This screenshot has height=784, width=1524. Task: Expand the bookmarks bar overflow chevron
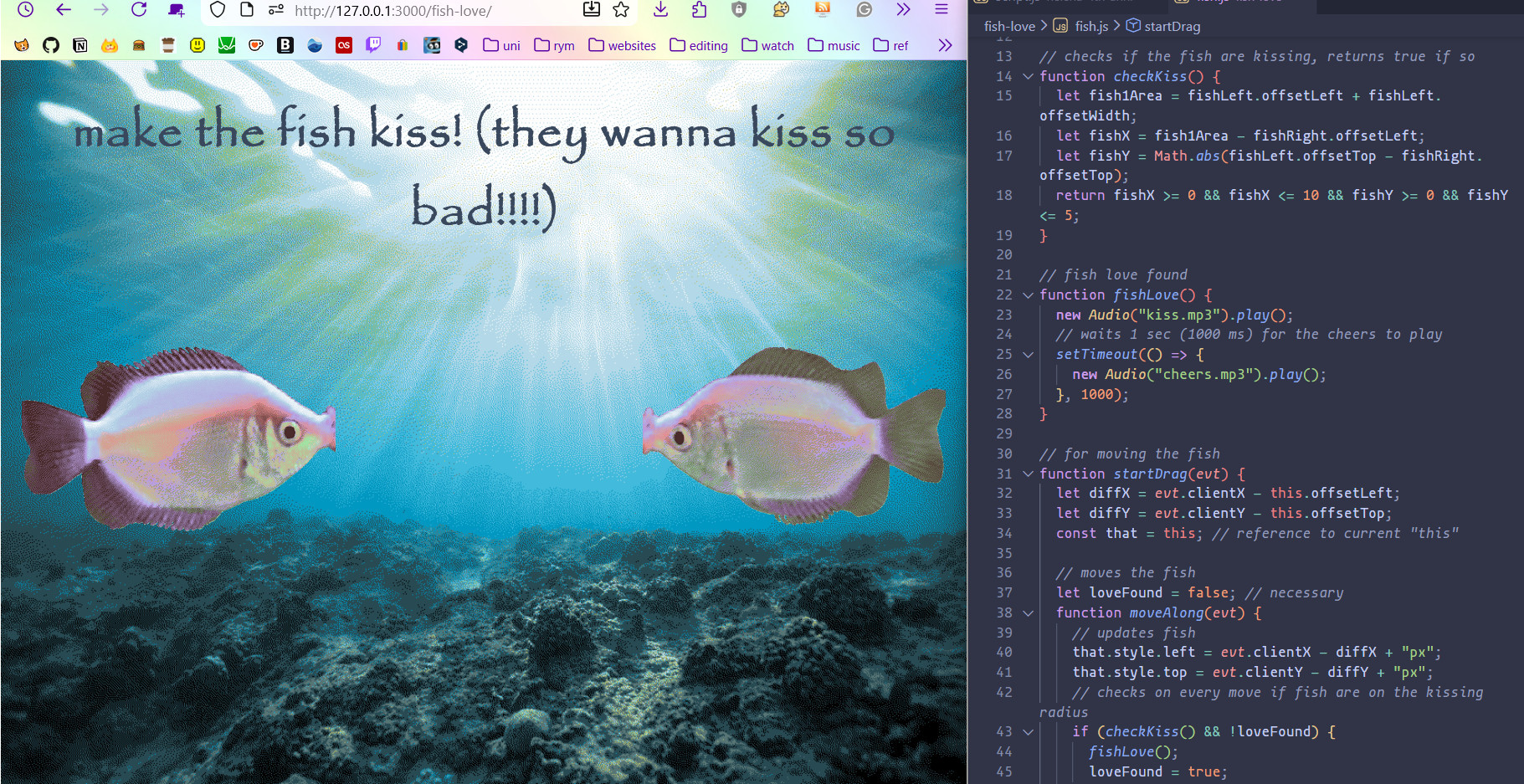click(x=946, y=45)
